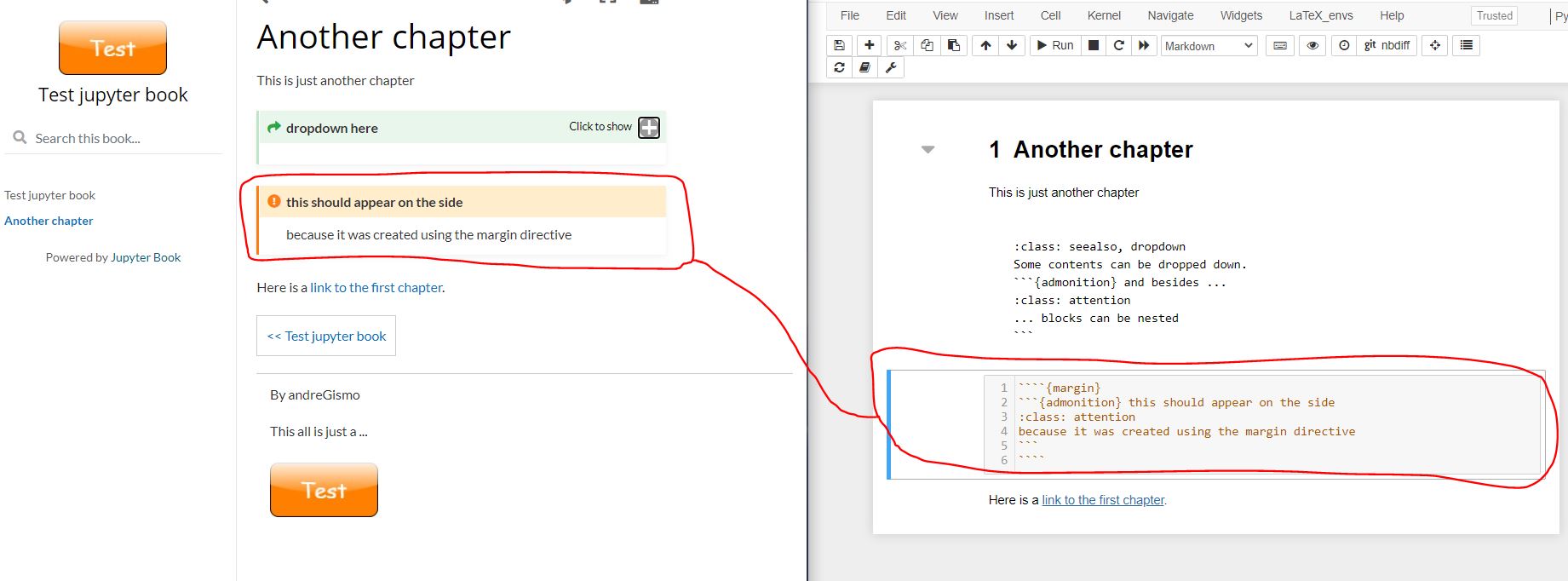
Task: Open the command palette keyboard icon
Action: click(x=1280, y=45)
